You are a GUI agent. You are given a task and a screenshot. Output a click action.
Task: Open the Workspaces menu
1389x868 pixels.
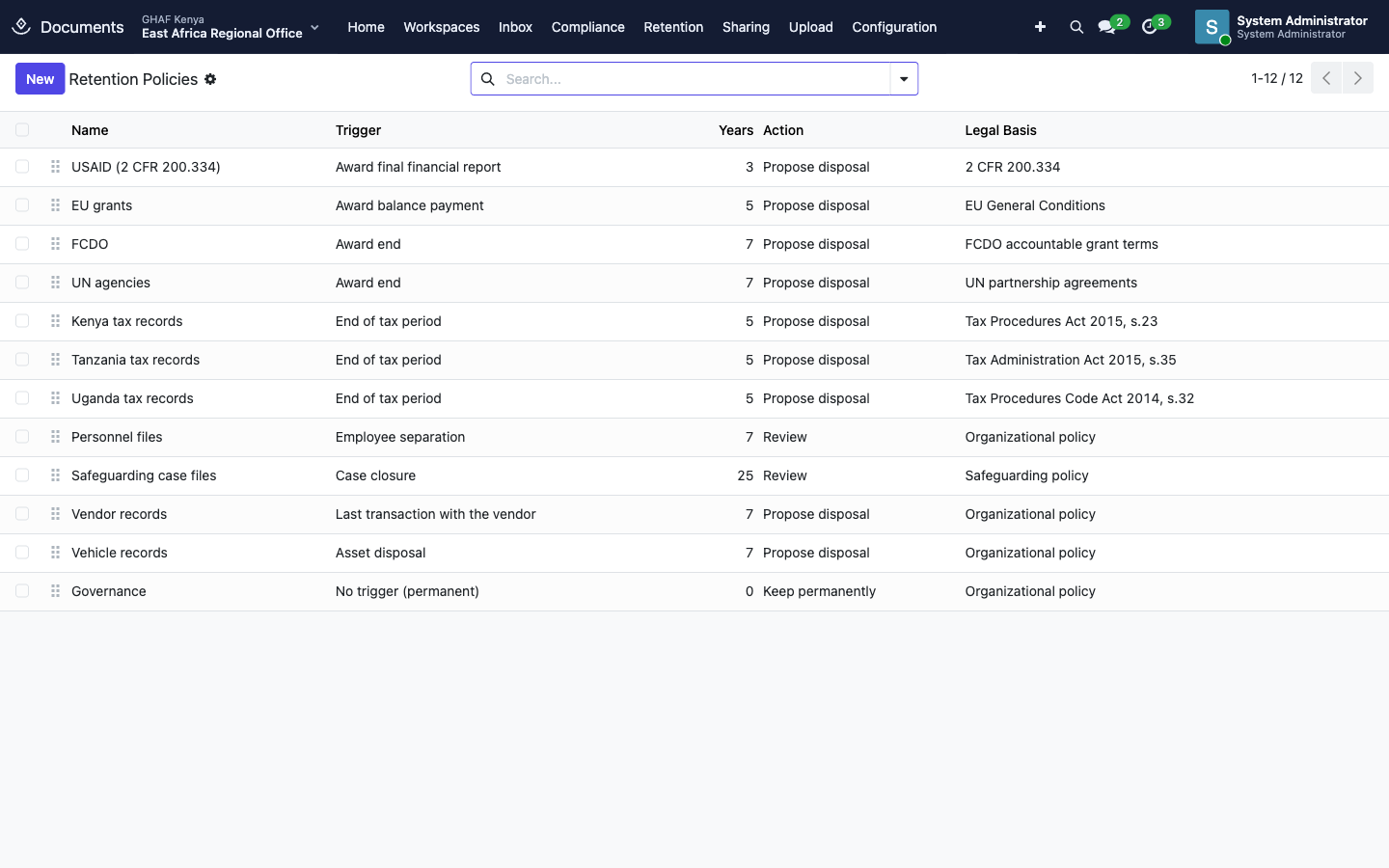[441, 27]
